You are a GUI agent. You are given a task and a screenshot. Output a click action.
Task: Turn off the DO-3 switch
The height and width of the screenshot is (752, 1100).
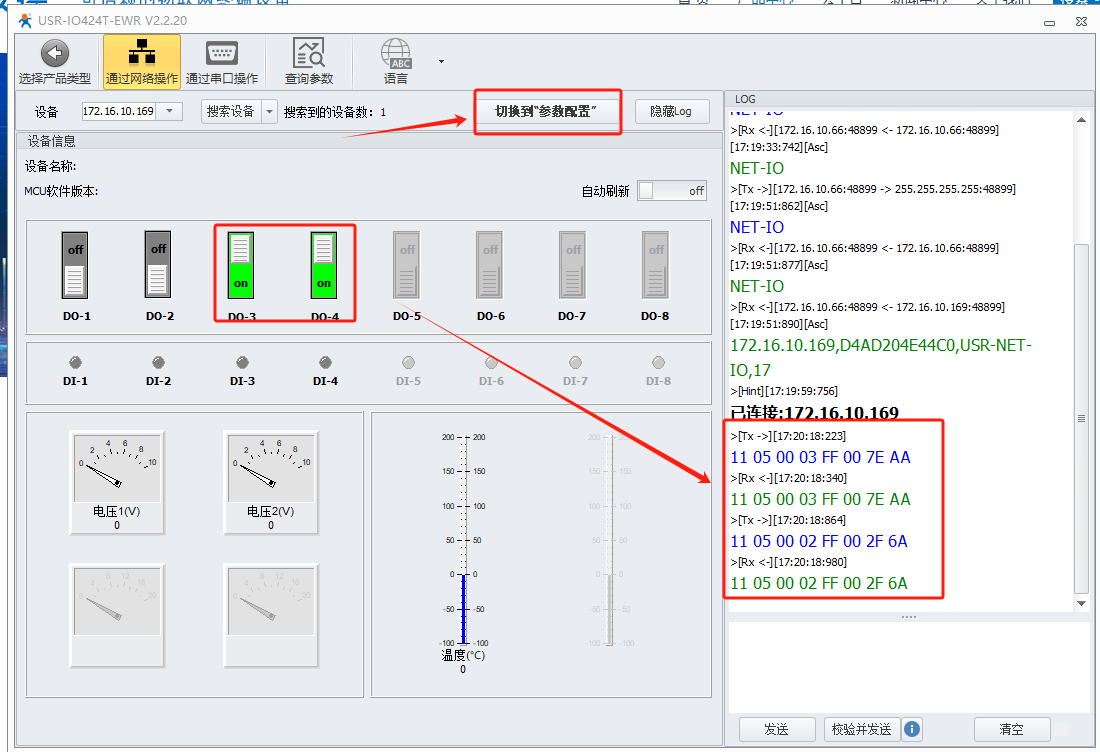pyautogui.click(x=241, y=265)
